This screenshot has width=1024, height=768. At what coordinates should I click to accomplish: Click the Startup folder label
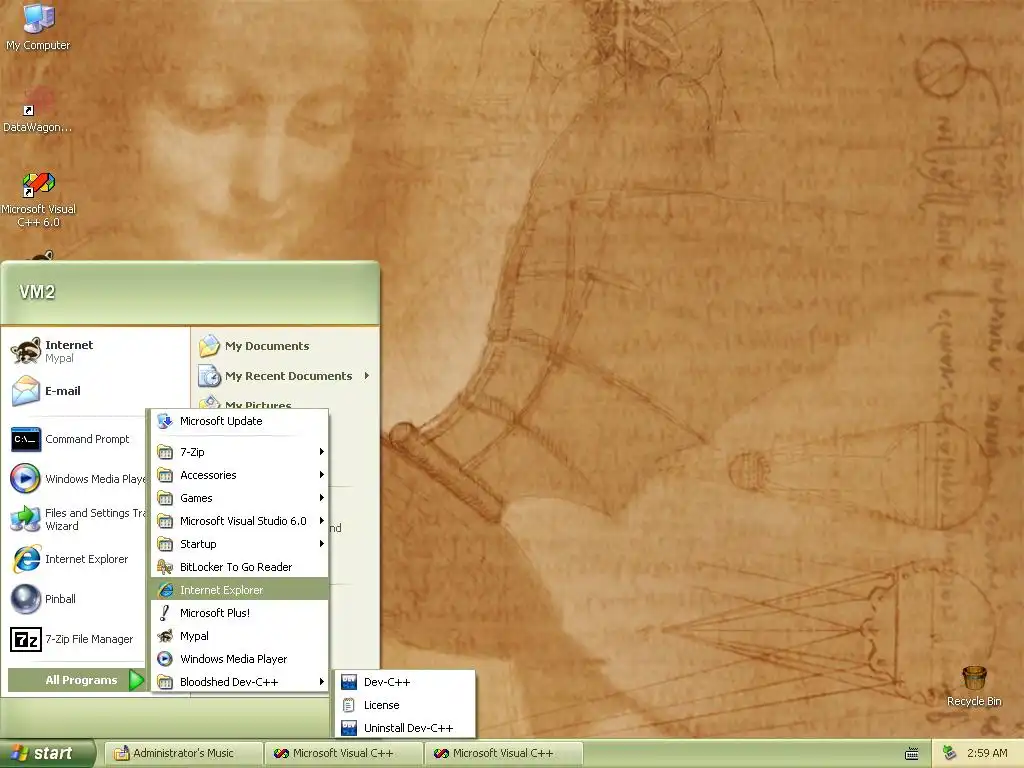198,544
